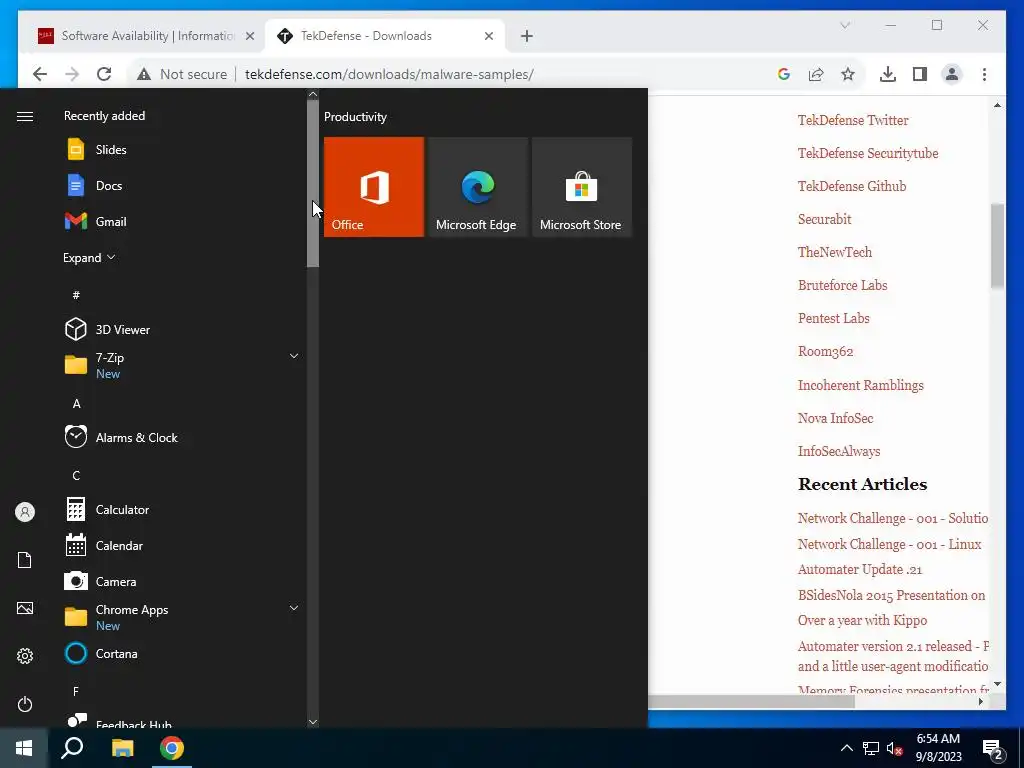Visit Securabit link
This screenshot has width=1024, height=768.
click(x=824, y=219)
